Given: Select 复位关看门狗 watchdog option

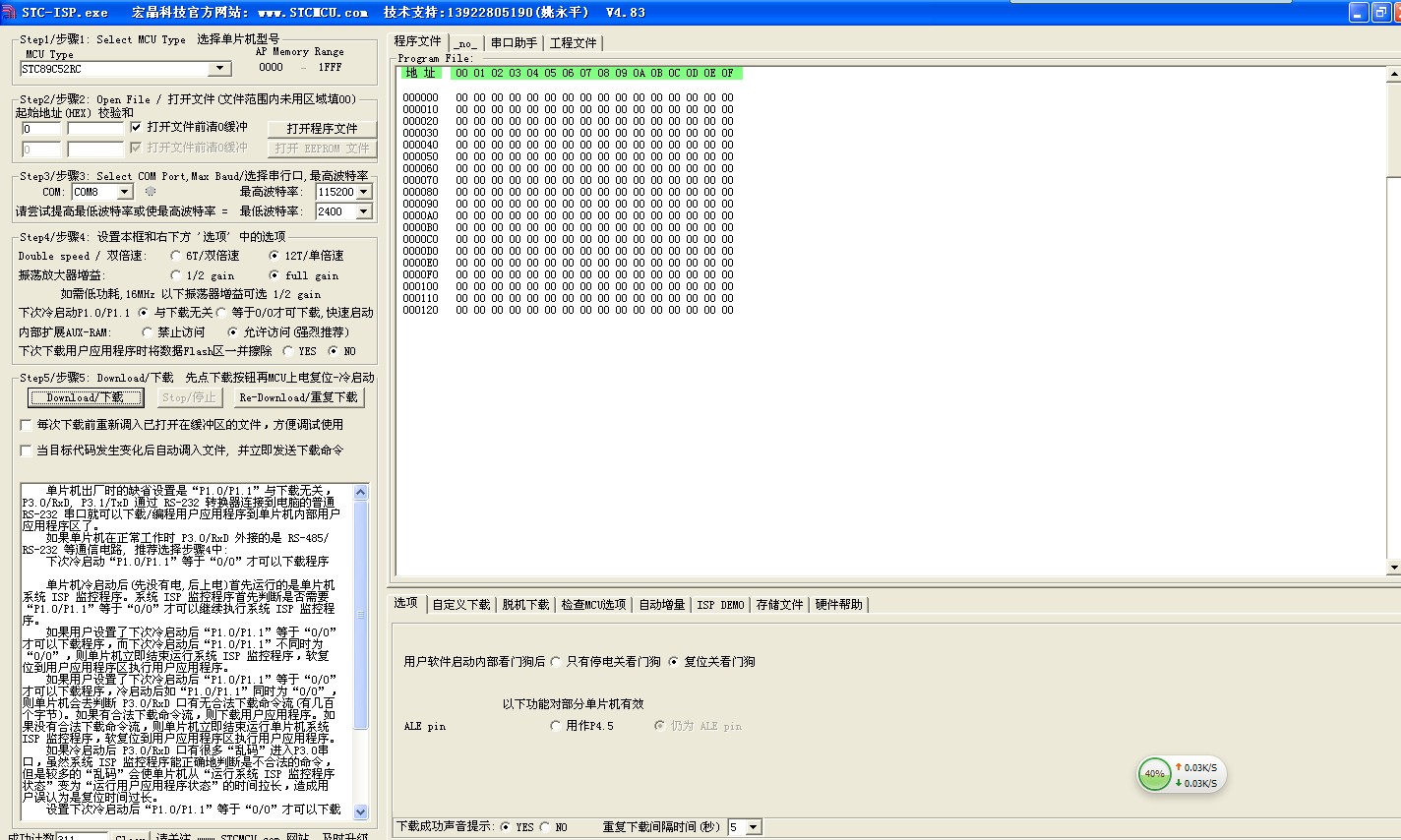Looking at the screenshot, I should pos(674,662).
